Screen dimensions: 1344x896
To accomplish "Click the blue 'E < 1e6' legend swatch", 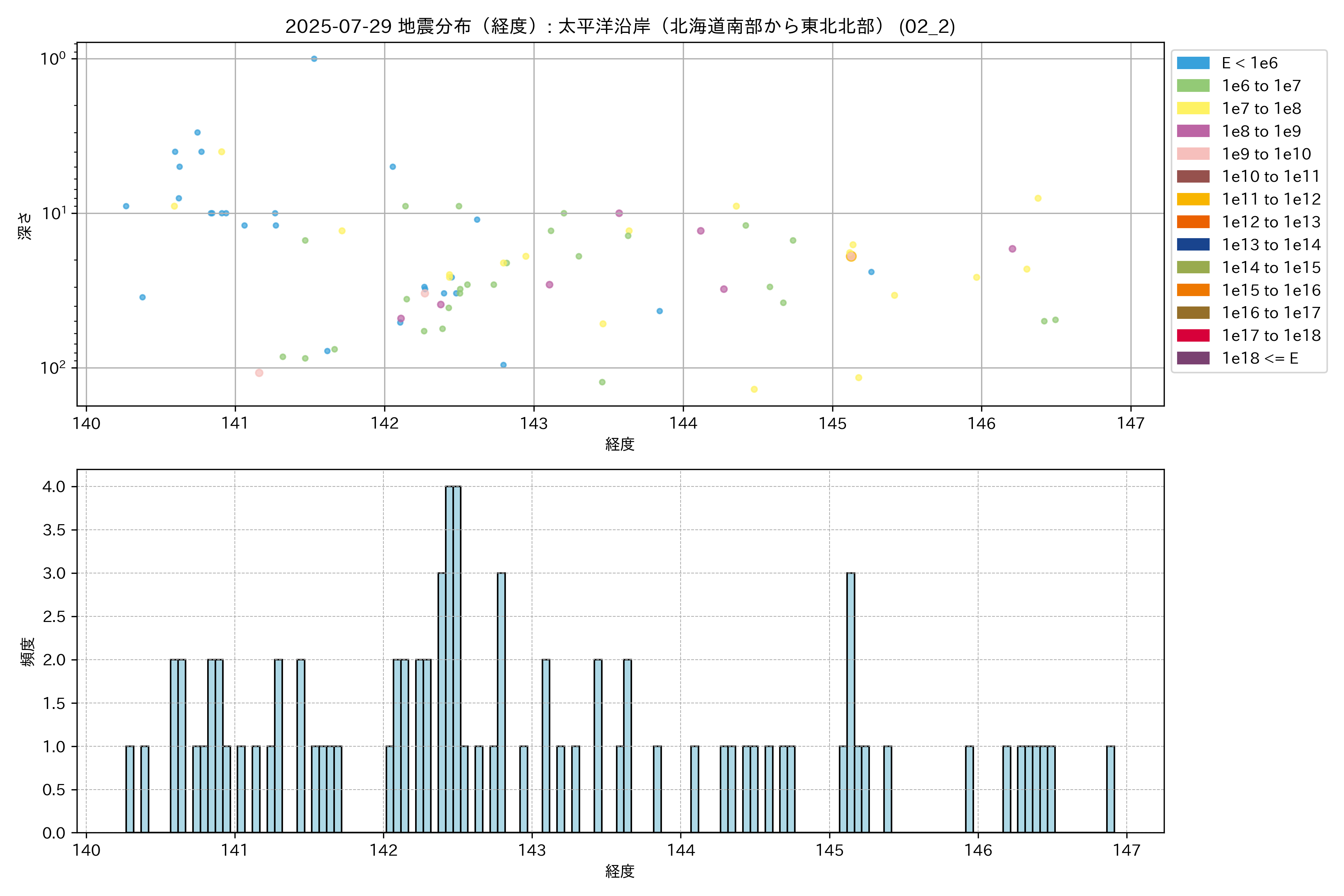I will pyautogui.click(x=1192, y=63).
